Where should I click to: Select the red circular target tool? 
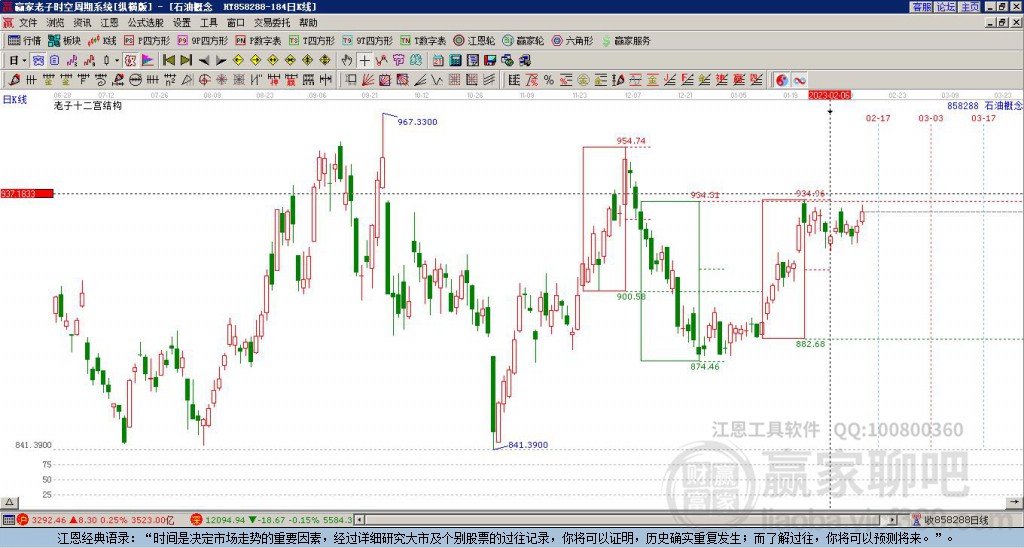tap(204, 80)
